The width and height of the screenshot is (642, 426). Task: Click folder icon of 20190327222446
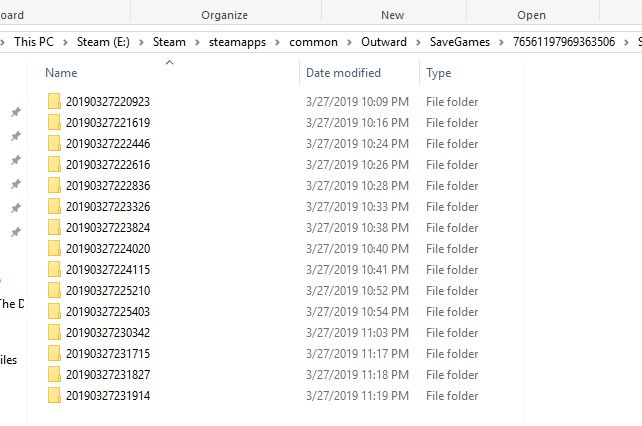click(54, 143)
